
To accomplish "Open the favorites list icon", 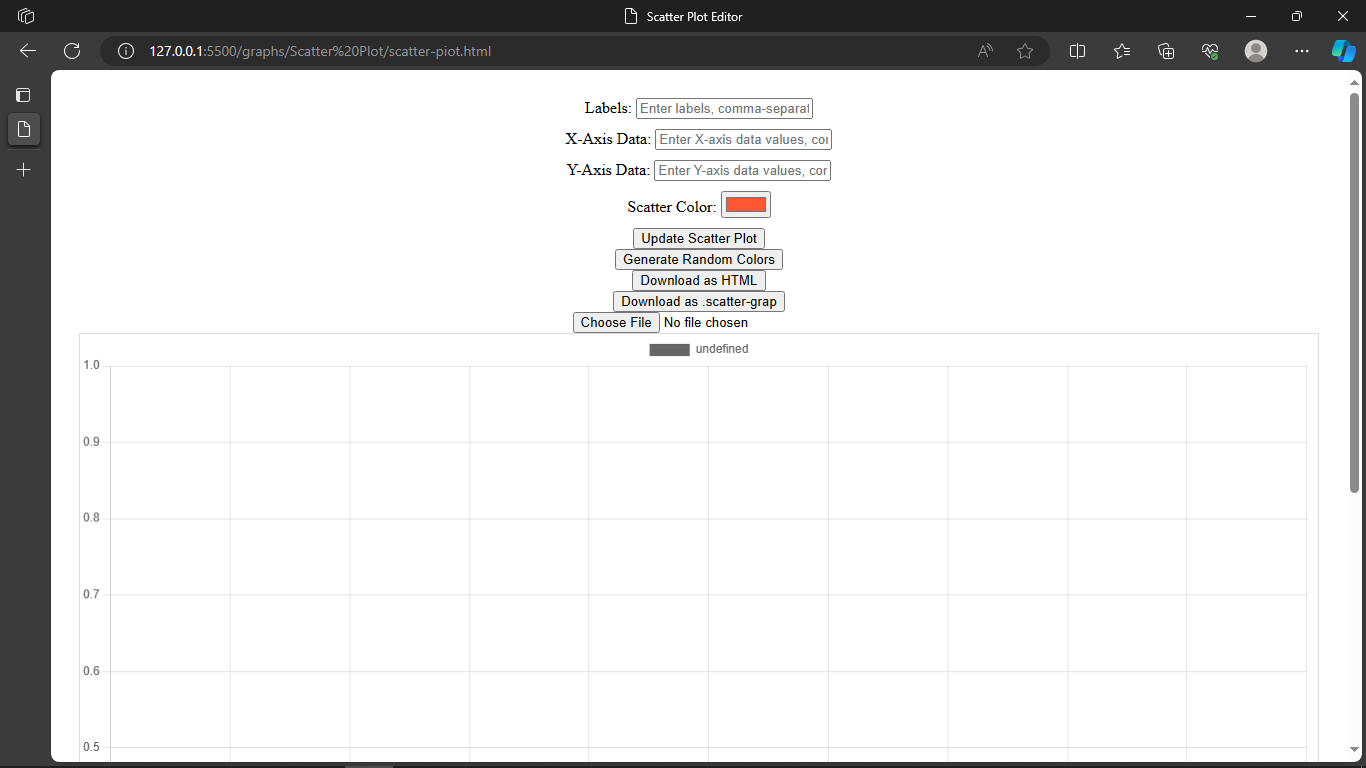I will tap(1122, 51).
